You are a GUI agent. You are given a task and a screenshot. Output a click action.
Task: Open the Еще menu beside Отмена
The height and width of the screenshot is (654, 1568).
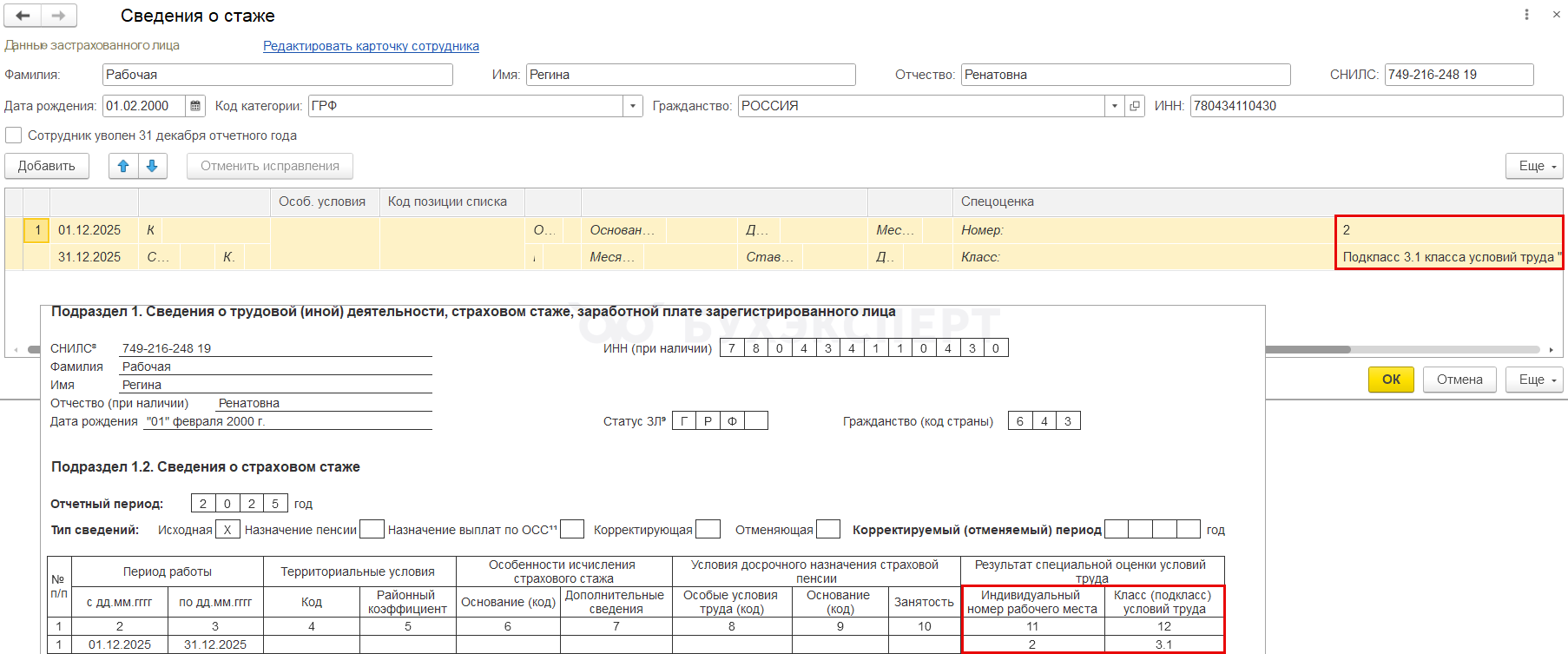pos(1534,380)
